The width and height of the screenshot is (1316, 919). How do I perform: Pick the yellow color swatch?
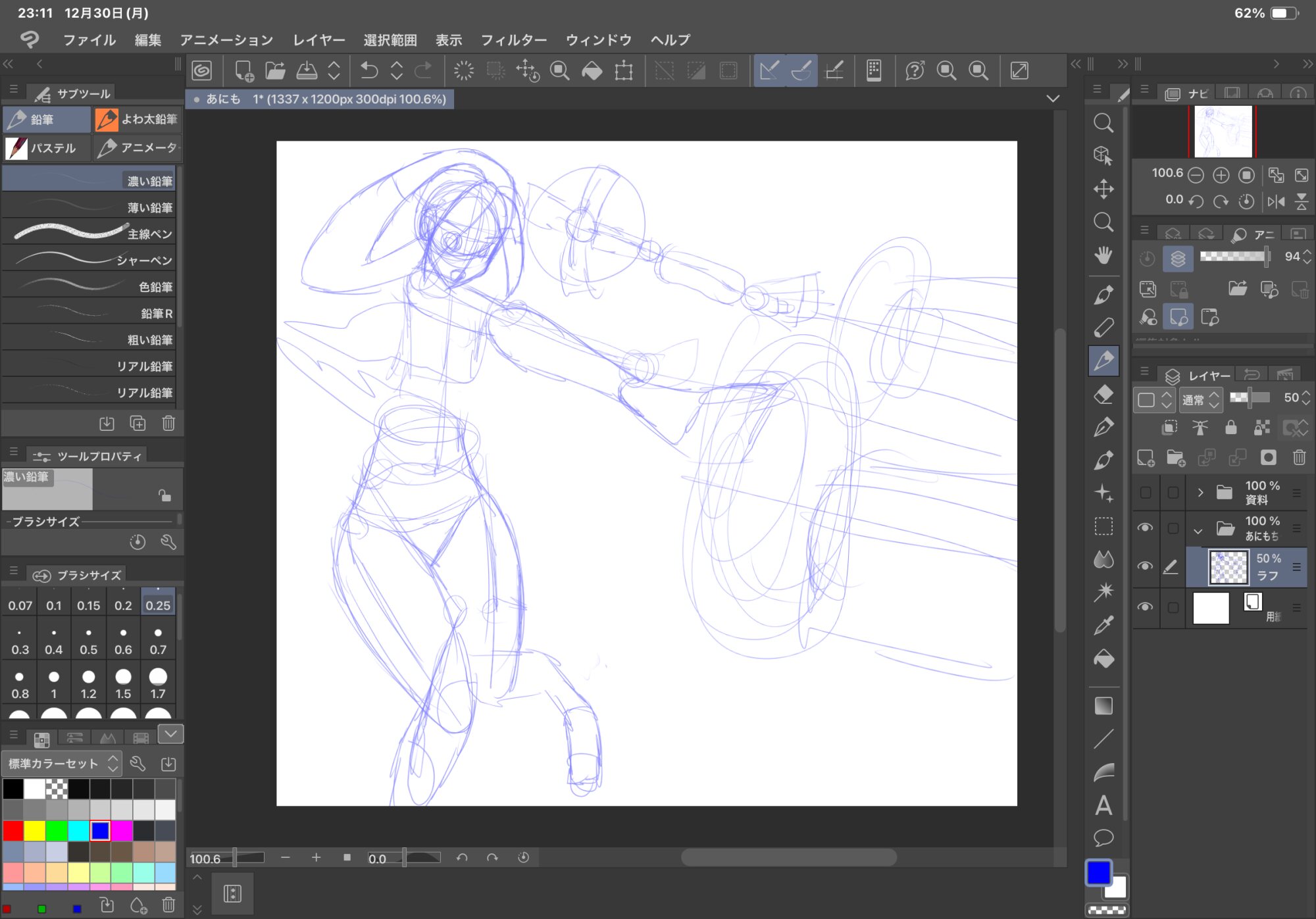pyautogui.click(x=34, y=831)
